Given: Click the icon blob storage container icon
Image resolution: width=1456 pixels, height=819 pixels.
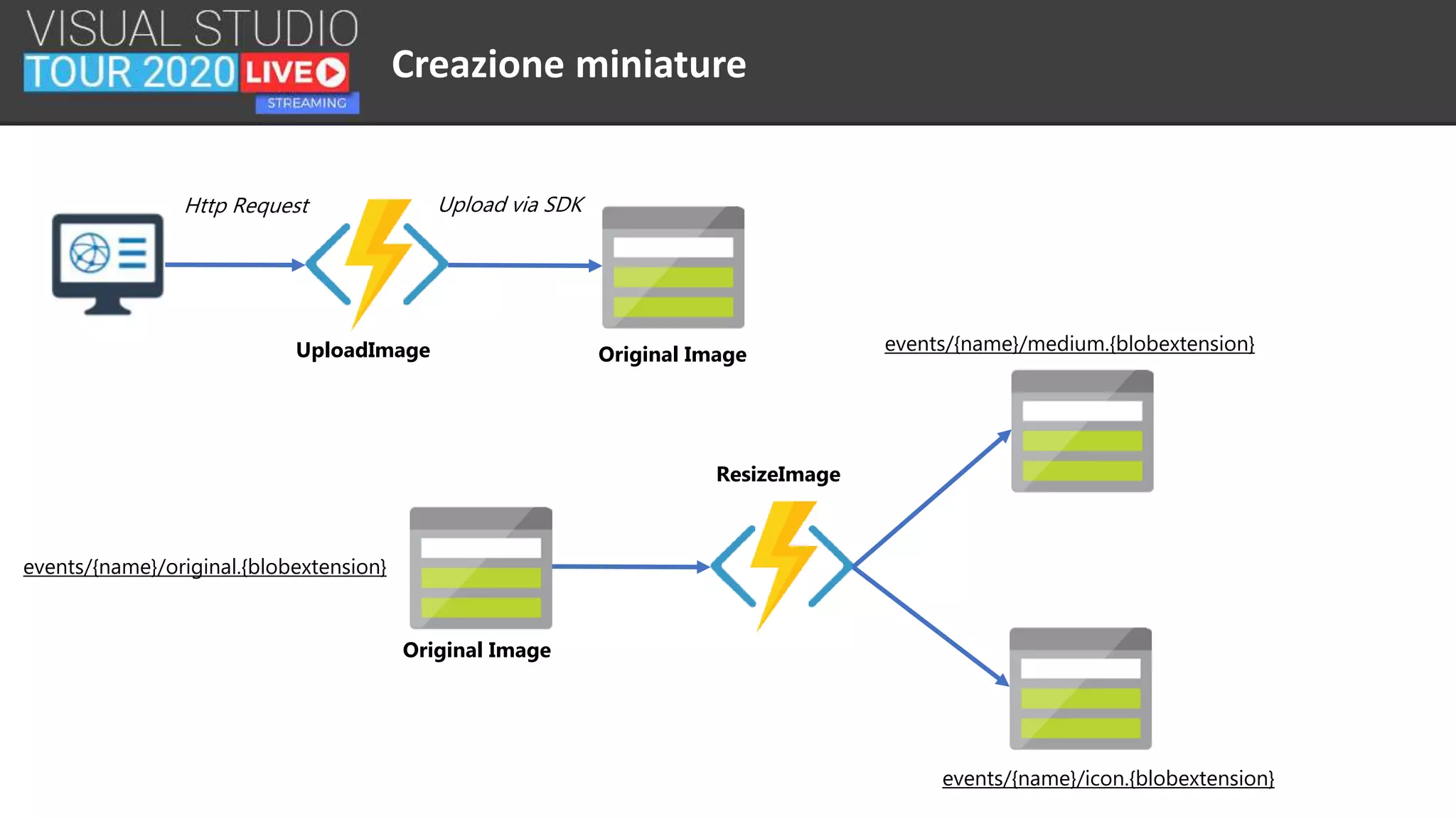Looking at the screenshot, I should tap(1080, 688).
